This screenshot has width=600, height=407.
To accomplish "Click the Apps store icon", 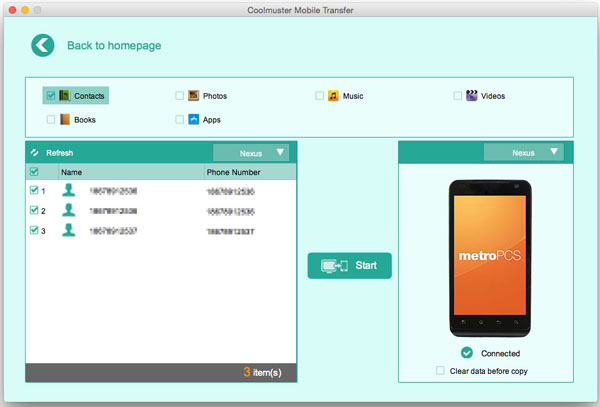I will click(194, 119).
